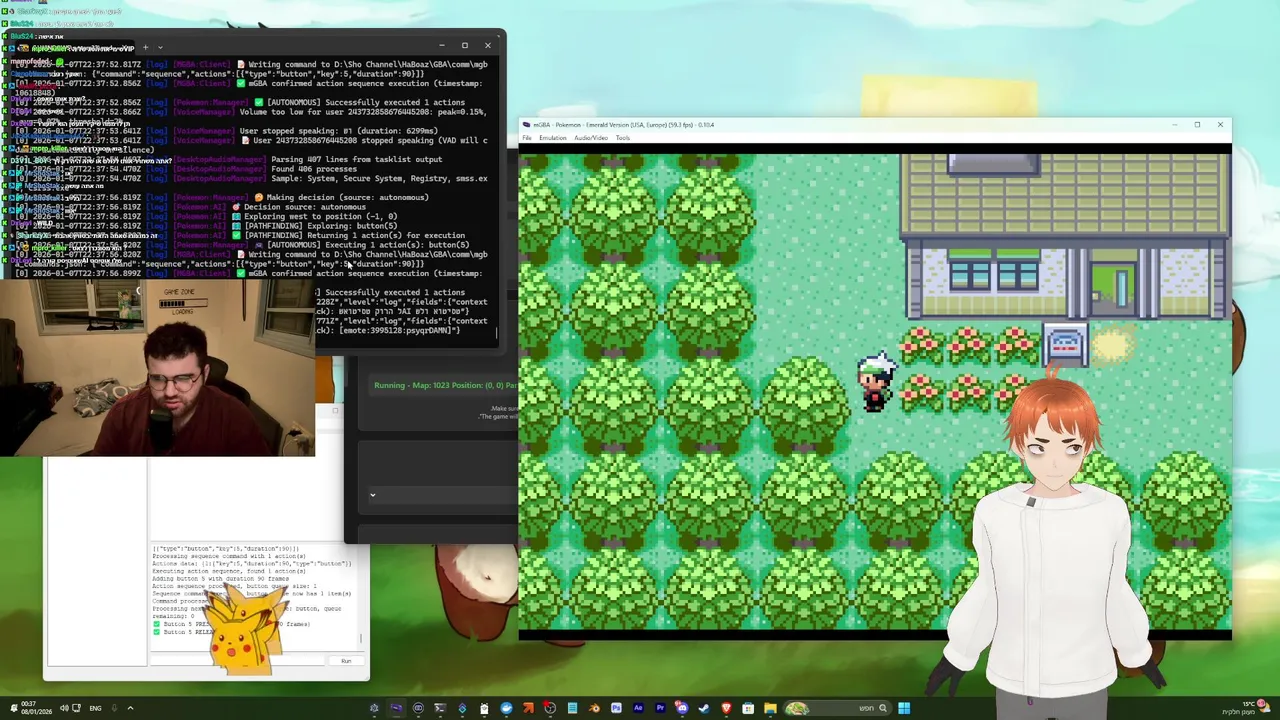Open the File menu in mGBA
Image resolution: width=1280 pixels, height=720 pixels.
tap(527, 138)
